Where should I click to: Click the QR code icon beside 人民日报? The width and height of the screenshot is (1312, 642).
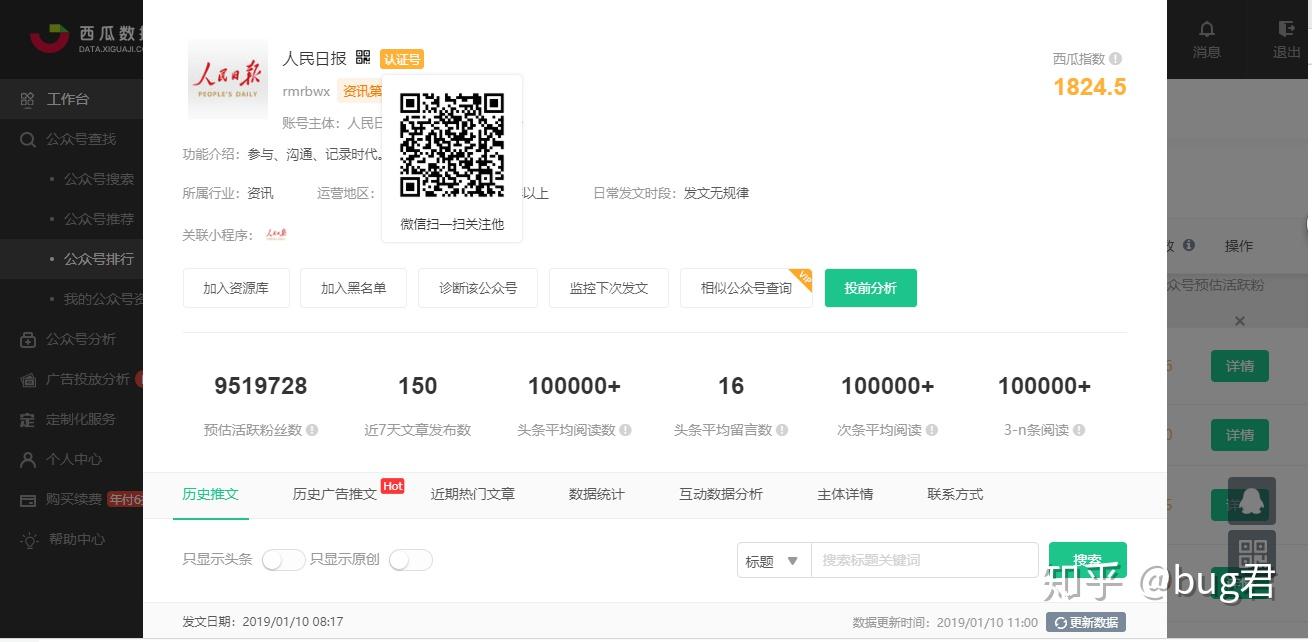click(x=363, y=58)
